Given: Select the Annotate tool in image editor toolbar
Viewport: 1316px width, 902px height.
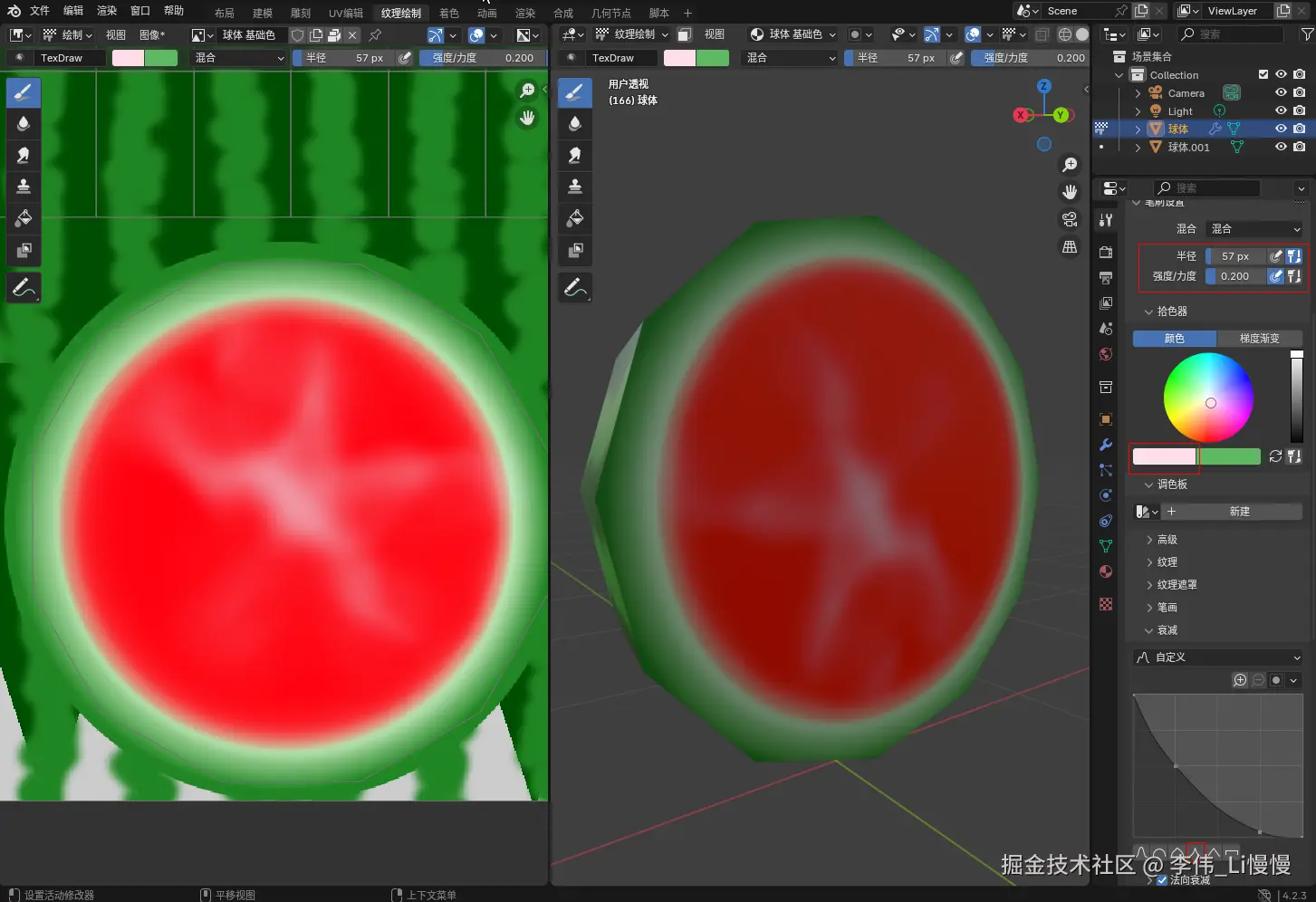Looking at the screenshot, I should (24, 288).
